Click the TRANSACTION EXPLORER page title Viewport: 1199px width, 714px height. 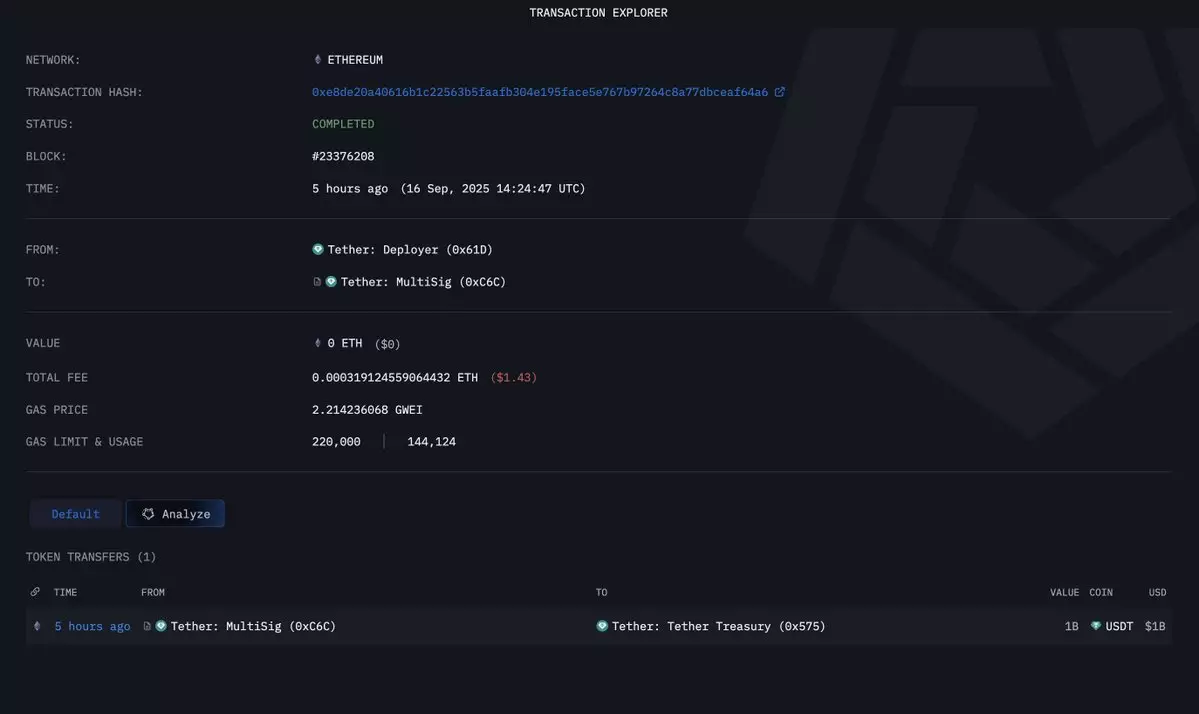598,13
